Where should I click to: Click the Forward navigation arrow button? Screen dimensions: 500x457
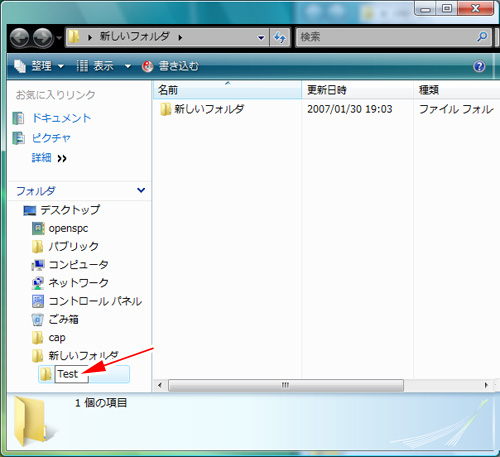click(x=43, y=38)
